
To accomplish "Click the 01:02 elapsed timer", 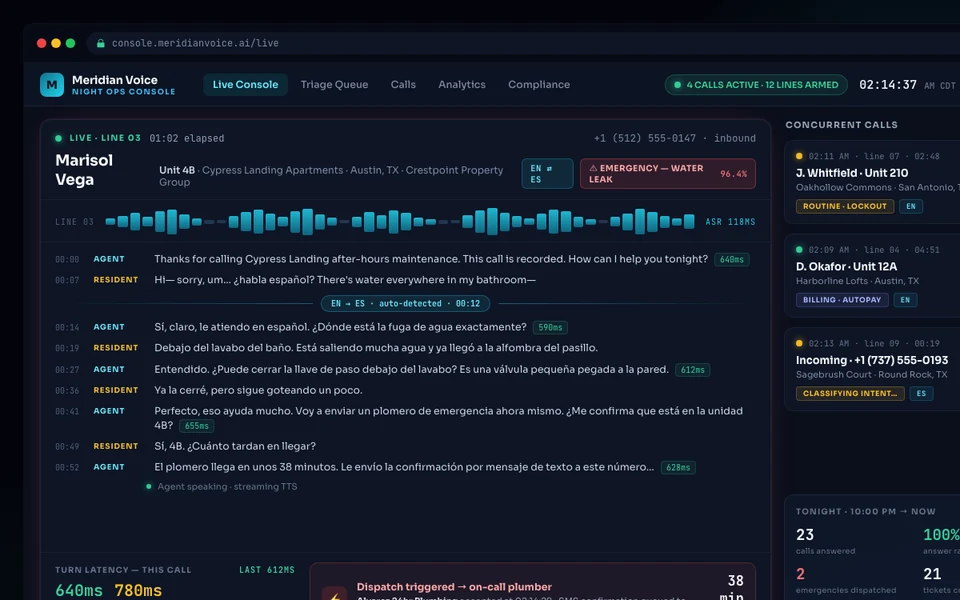I will pos(187,138).
